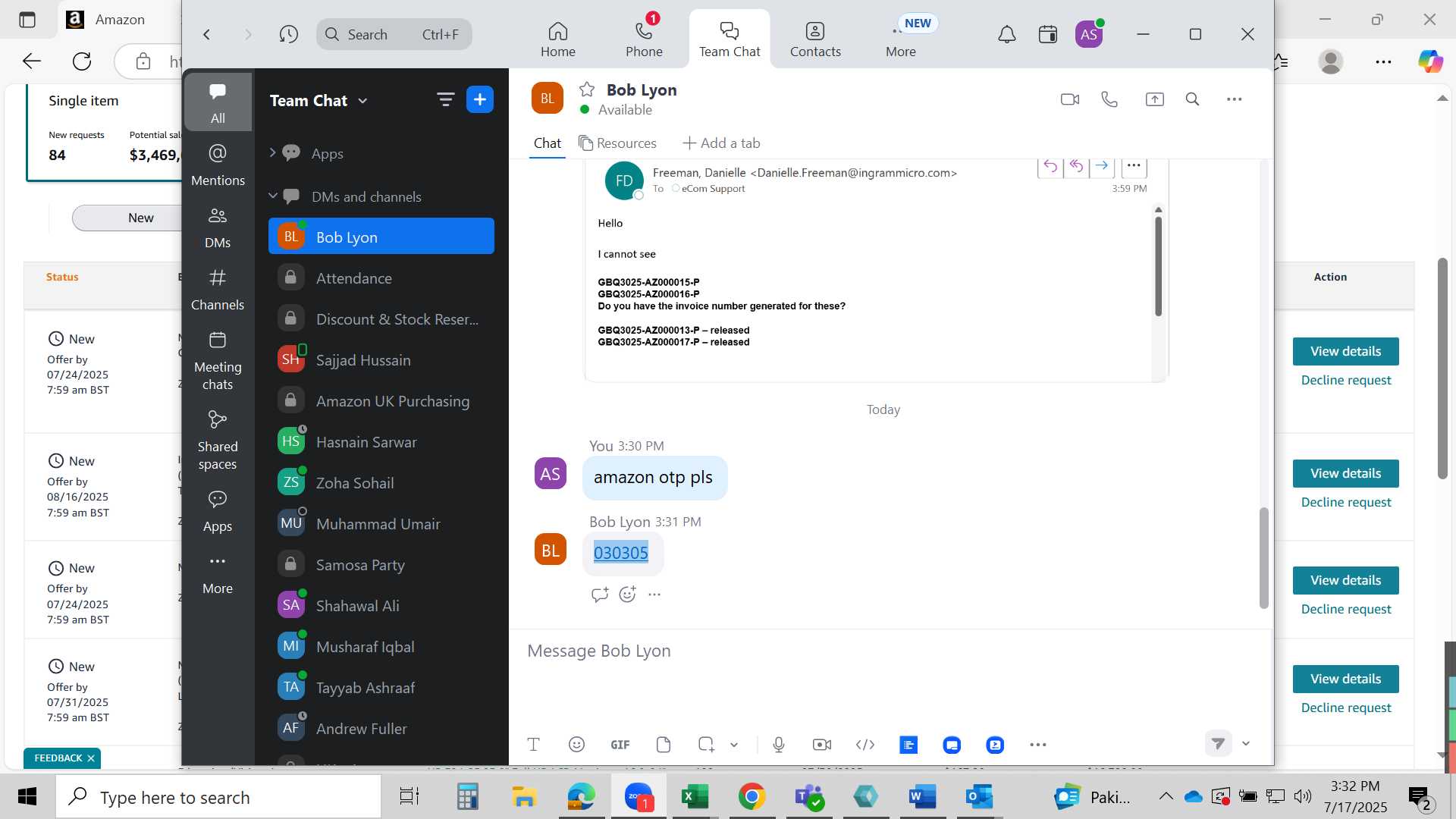Click Decline request for 08/16/2025 offer
The image size is (1456, 819).
(1346, 502)
